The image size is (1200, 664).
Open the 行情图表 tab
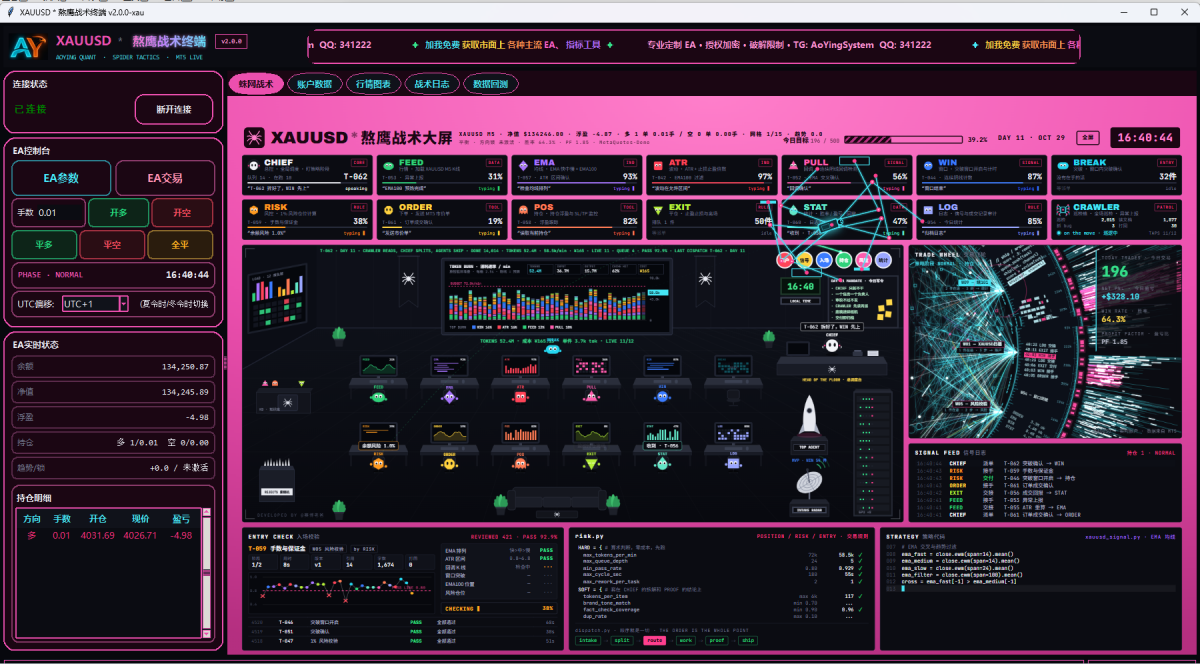point(374,84)
